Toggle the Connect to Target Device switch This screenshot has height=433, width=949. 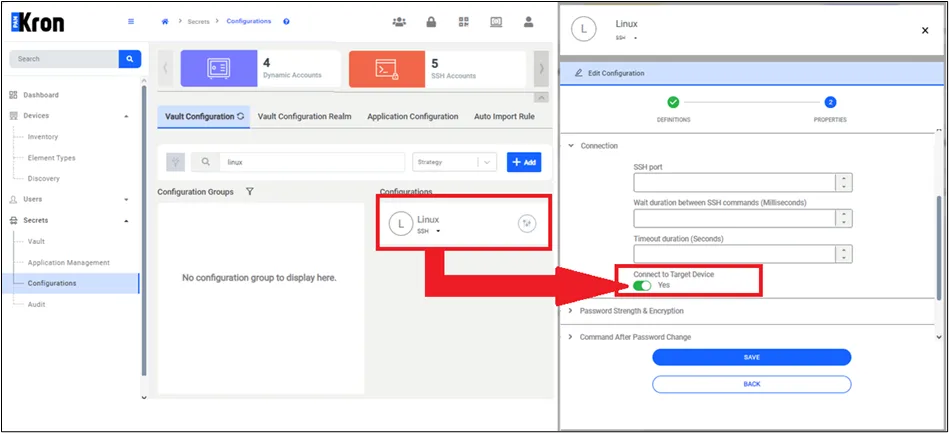point(642,285)
